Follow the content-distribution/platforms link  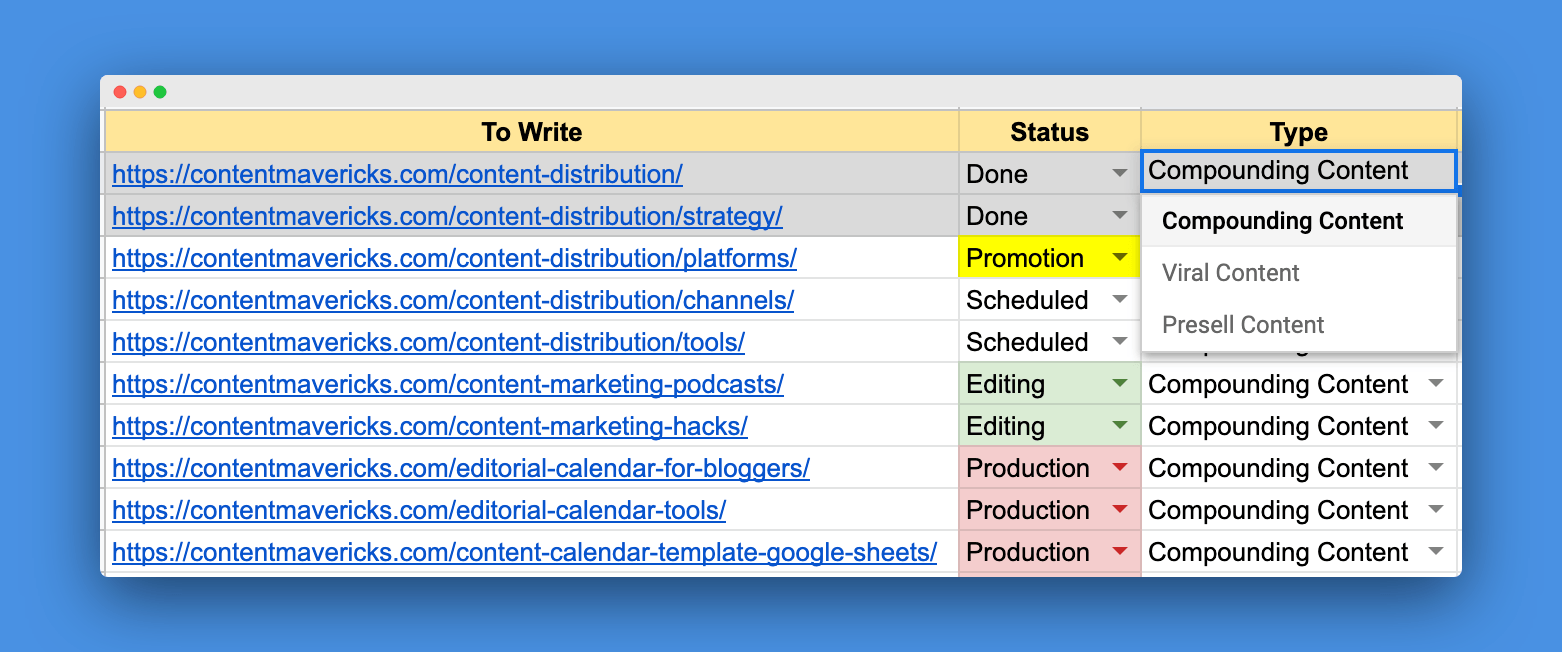pyautogui.click(x=454, y=258)
